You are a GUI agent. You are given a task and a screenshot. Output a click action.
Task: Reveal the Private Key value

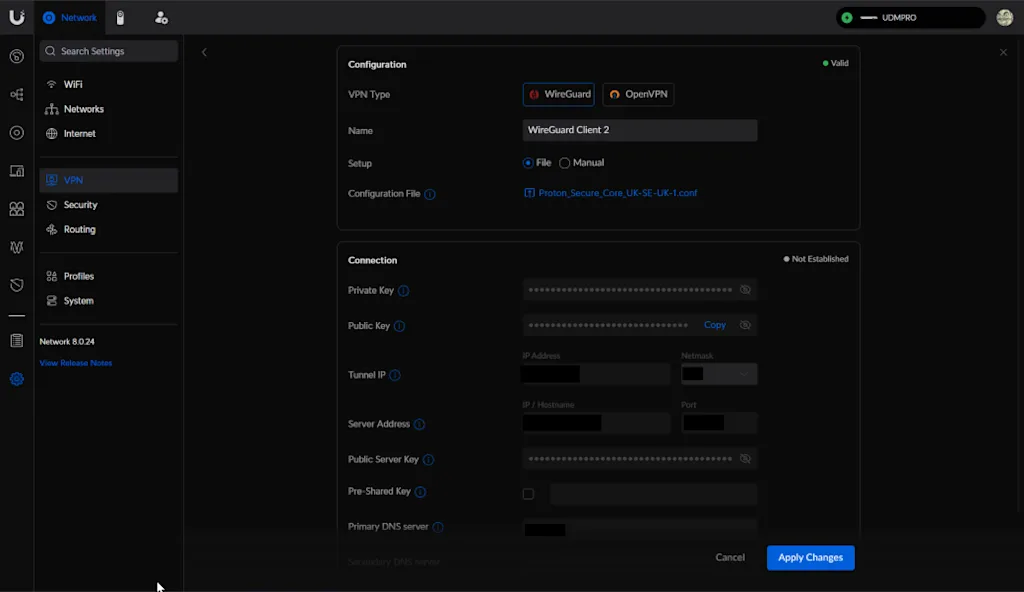pyautogui.click(x=745, y=289)
